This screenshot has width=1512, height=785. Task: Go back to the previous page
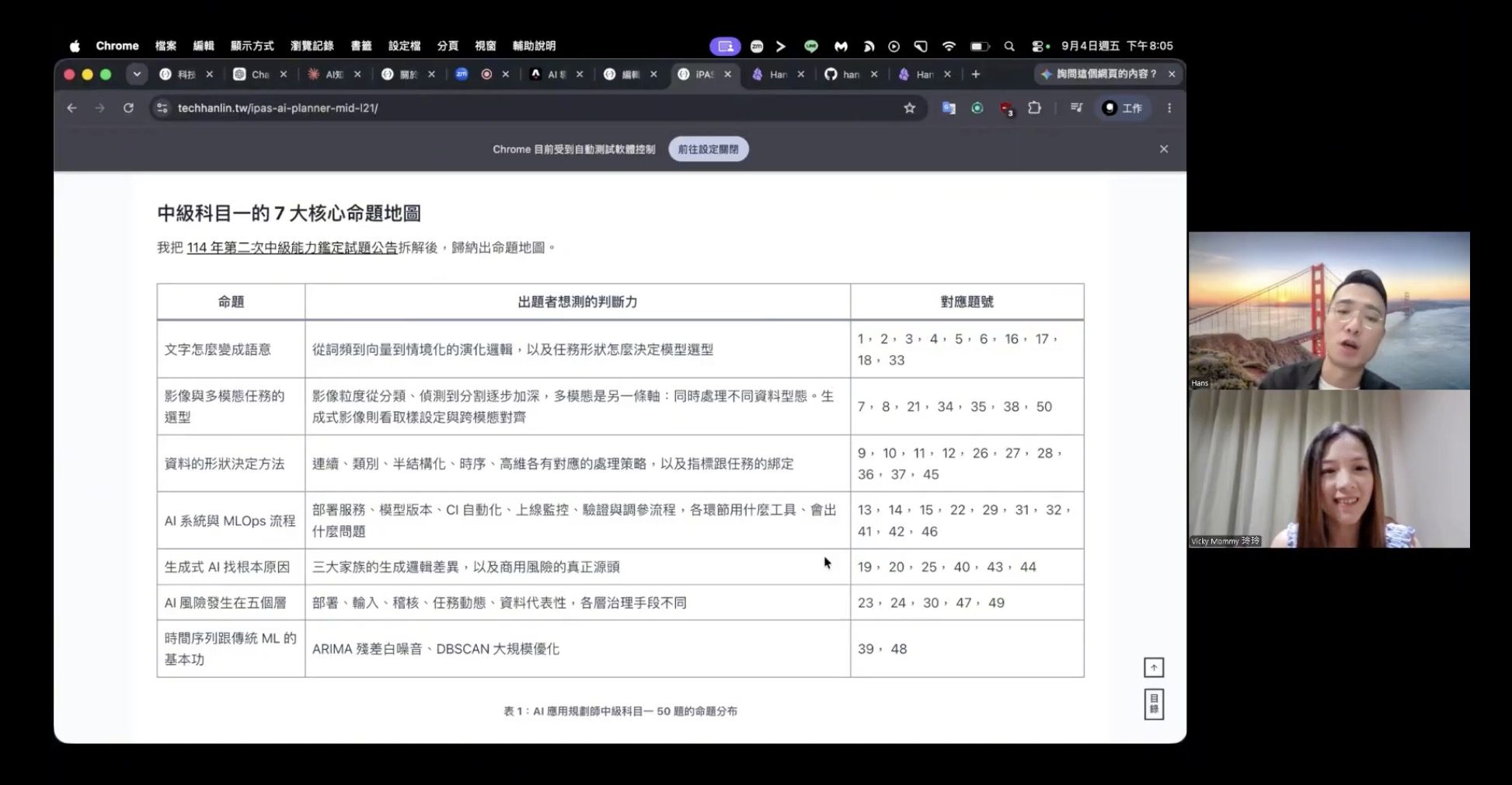coord(71,108)
